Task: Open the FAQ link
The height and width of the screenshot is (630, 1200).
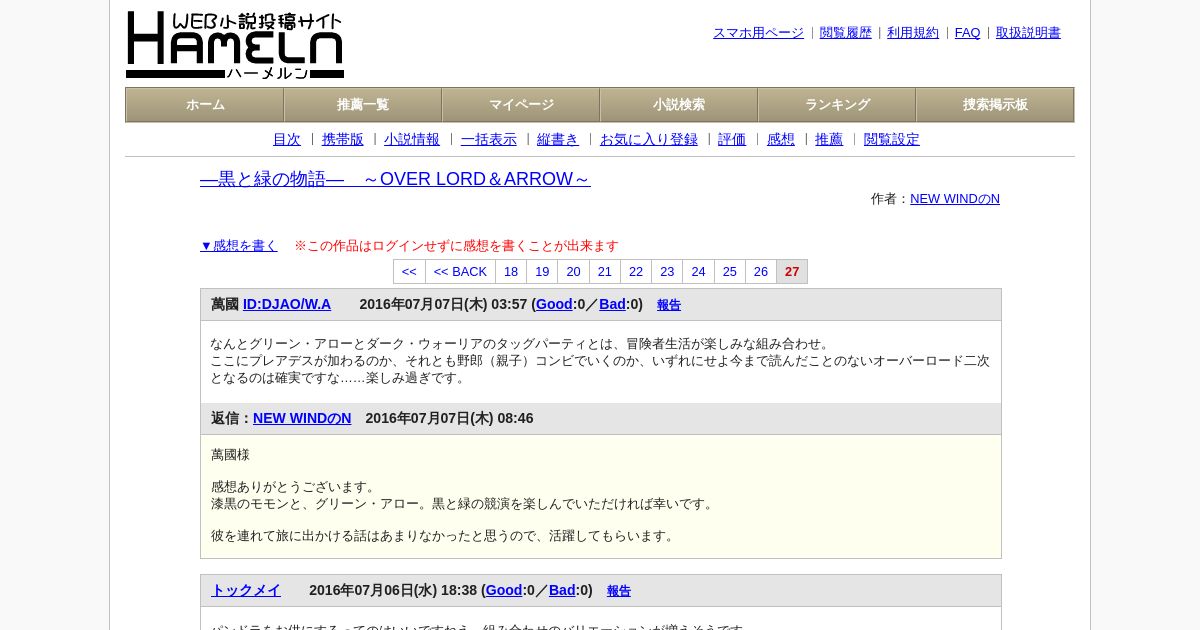Action: pos(968,33)
